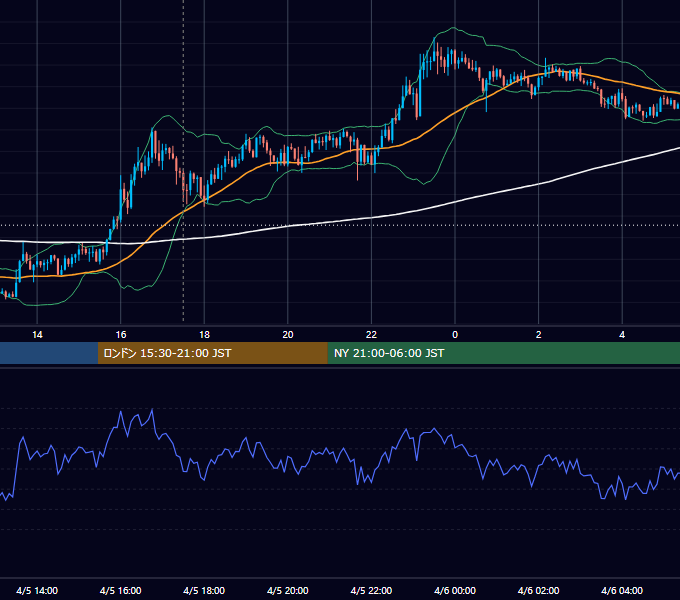Screen dimensions: 680x600
Task: Click the 4/5 18:00 date label
Action: 204,590
